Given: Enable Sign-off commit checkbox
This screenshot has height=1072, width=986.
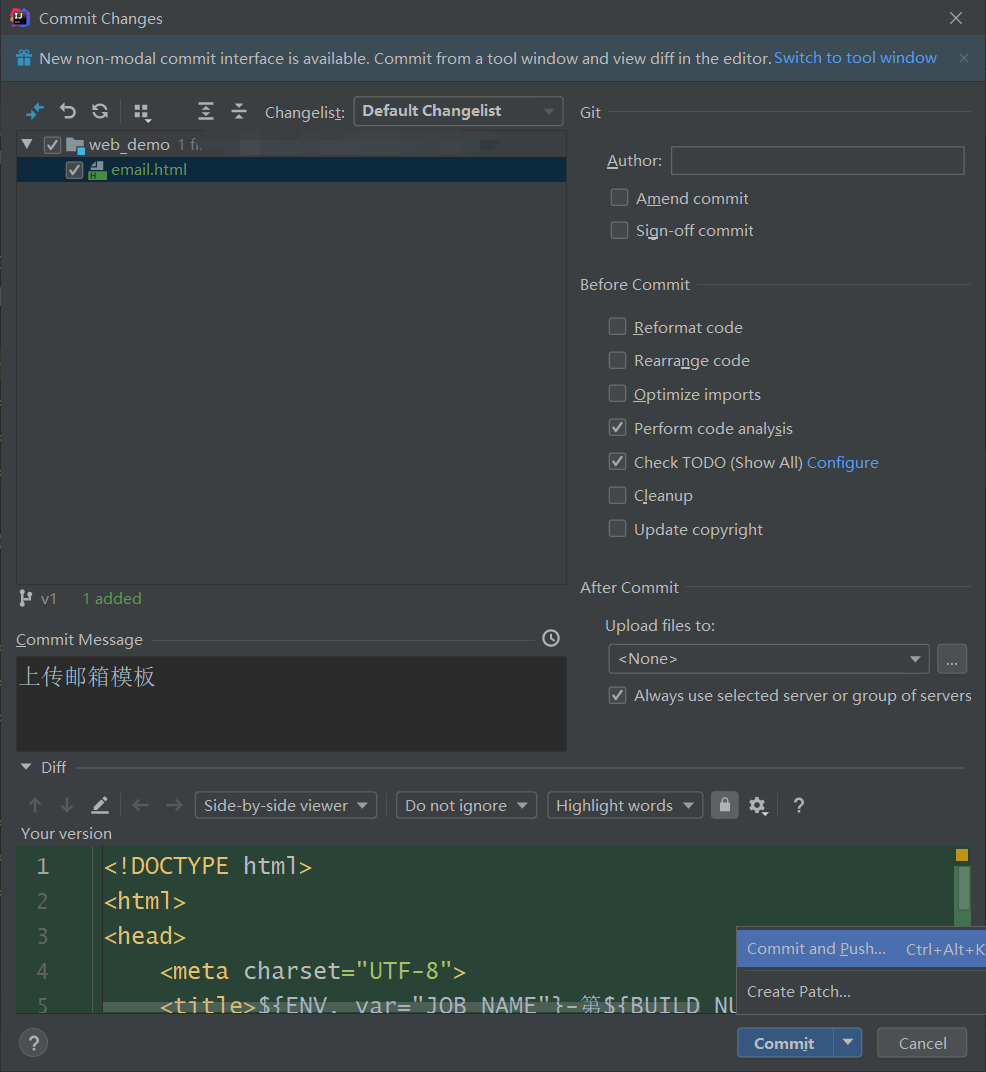Looking at the screenshot, I should (x=619, y=230).
